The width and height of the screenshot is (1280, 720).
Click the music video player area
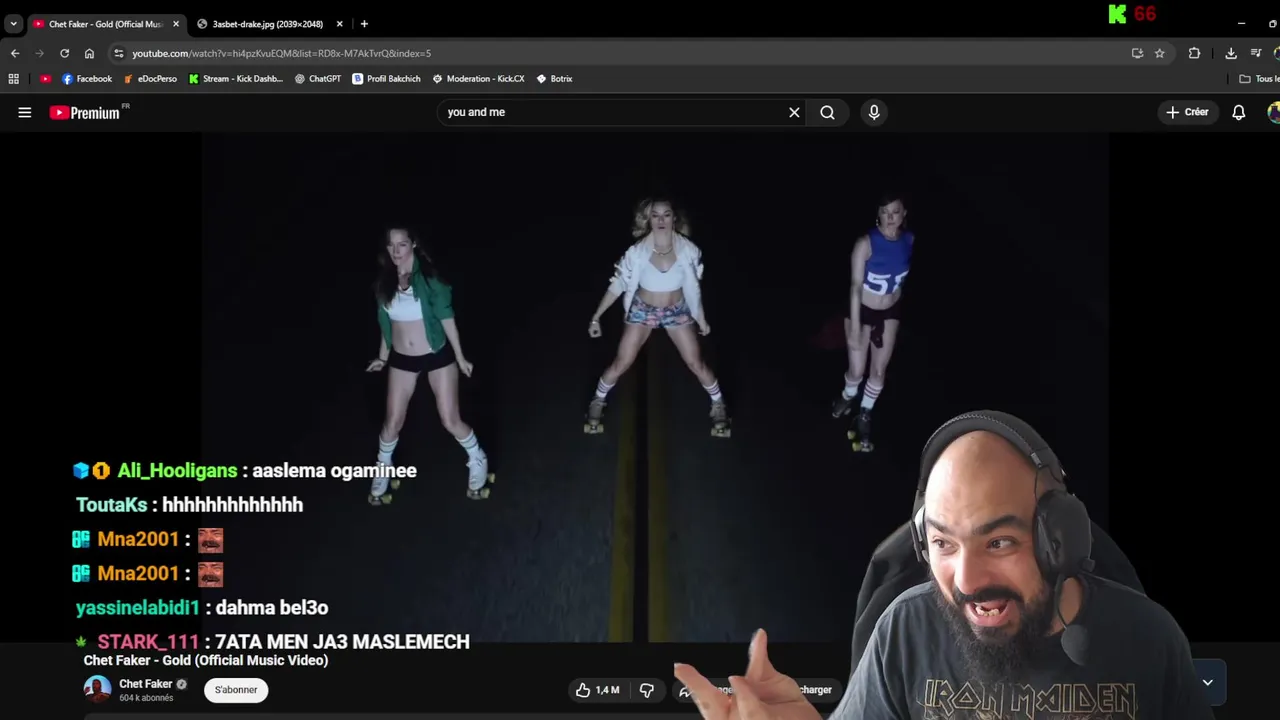pyautogui.click(x=655, y=388)
